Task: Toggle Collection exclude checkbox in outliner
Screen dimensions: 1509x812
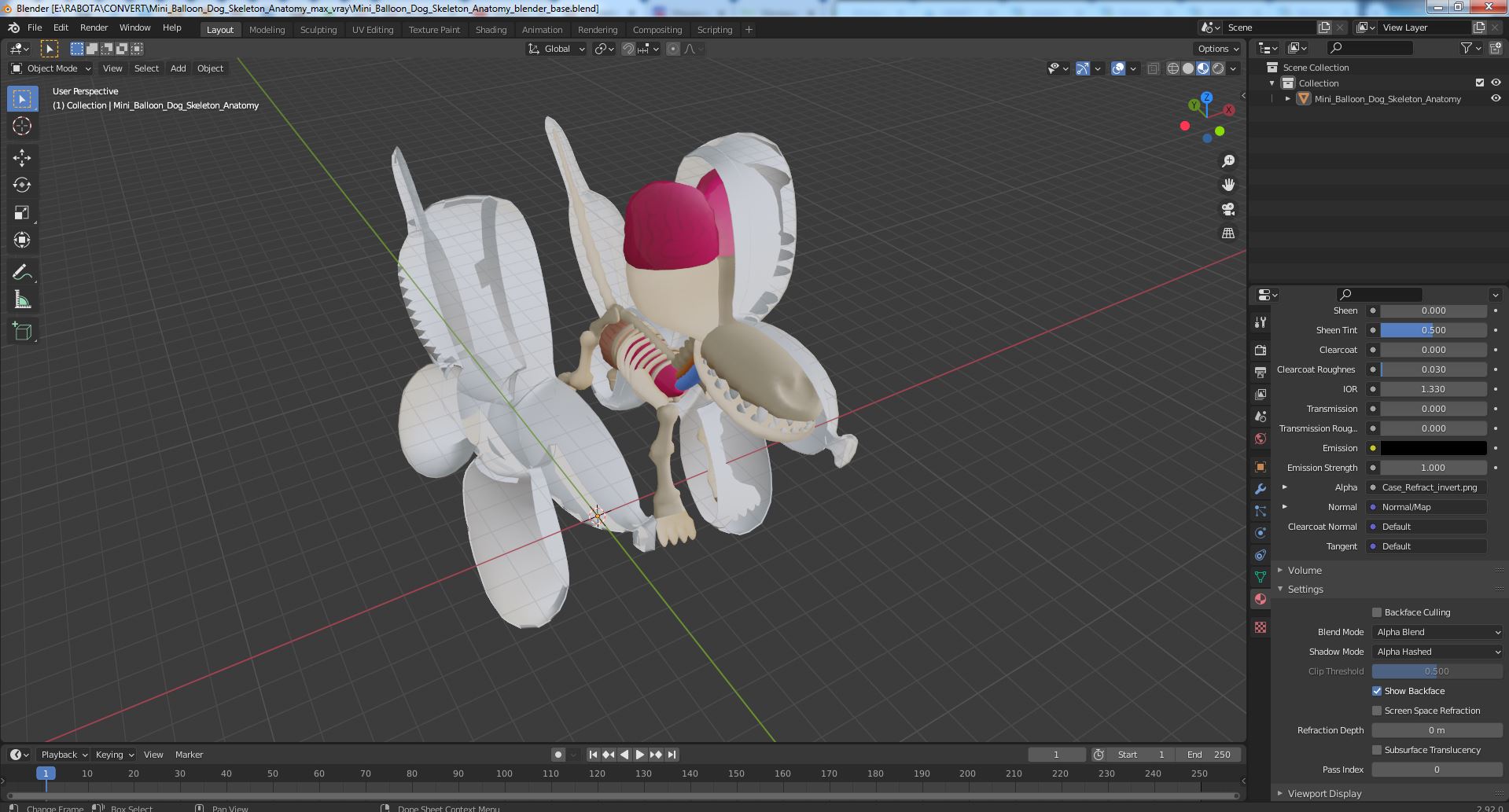Action: tap(1480, 83)
